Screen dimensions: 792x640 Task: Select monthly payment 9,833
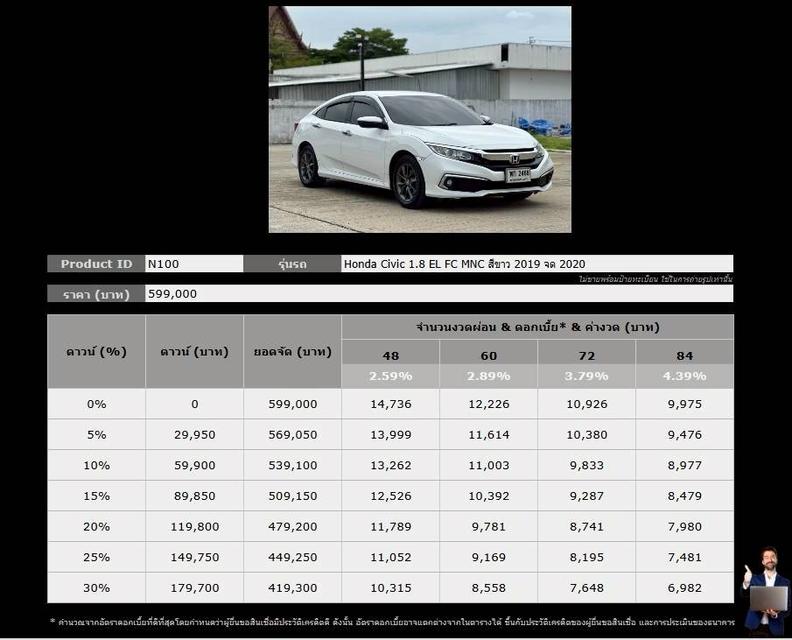586,465
